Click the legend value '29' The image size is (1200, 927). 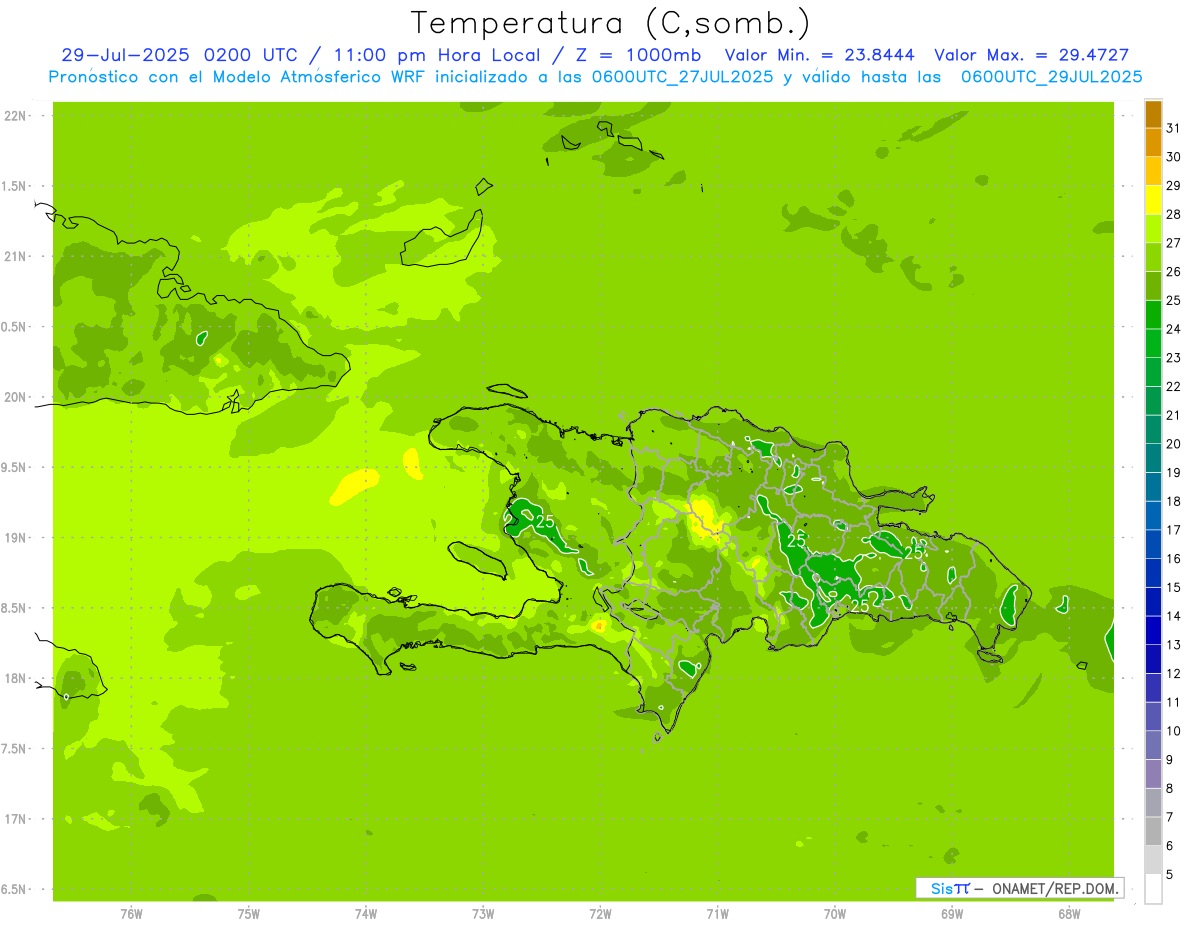click(1174, 185)
